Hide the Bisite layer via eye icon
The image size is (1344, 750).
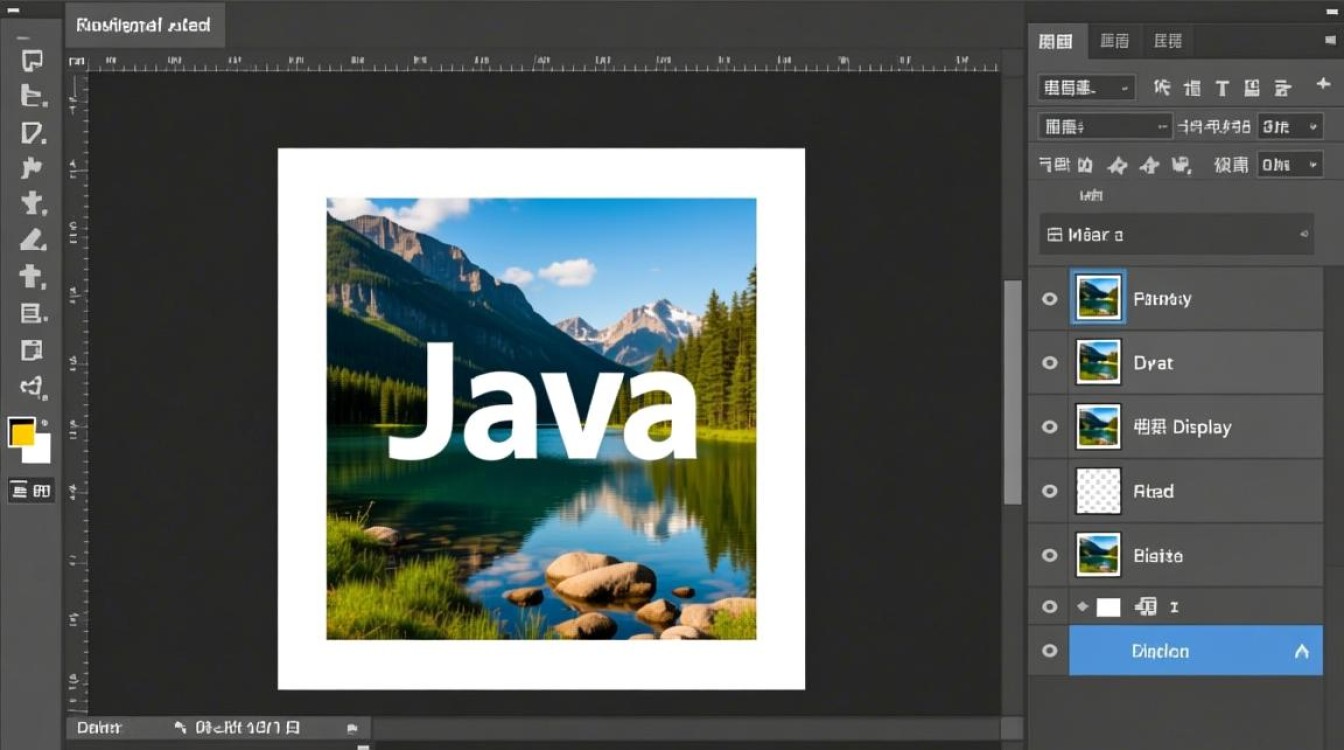coord(1049,555)
